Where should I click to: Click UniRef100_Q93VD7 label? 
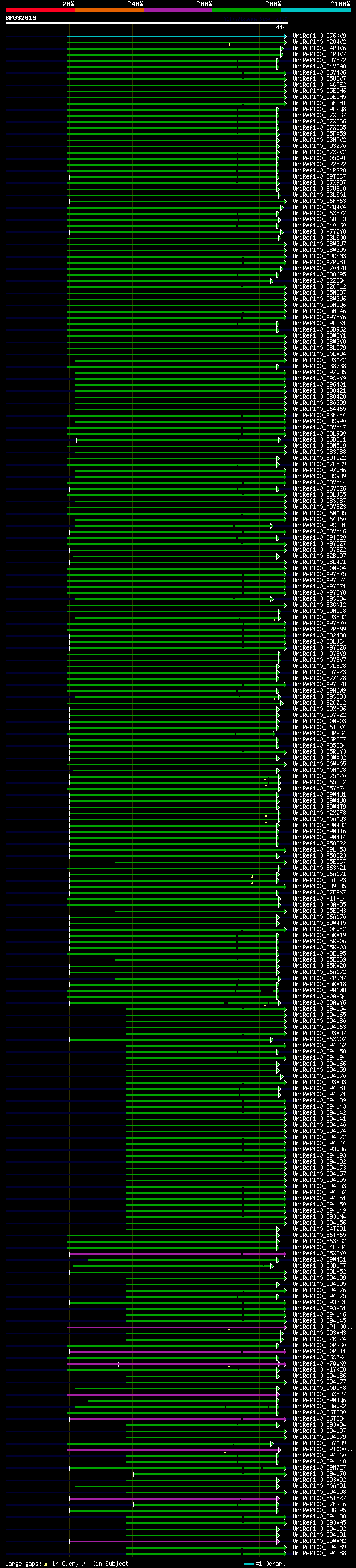click(319, 1032)
